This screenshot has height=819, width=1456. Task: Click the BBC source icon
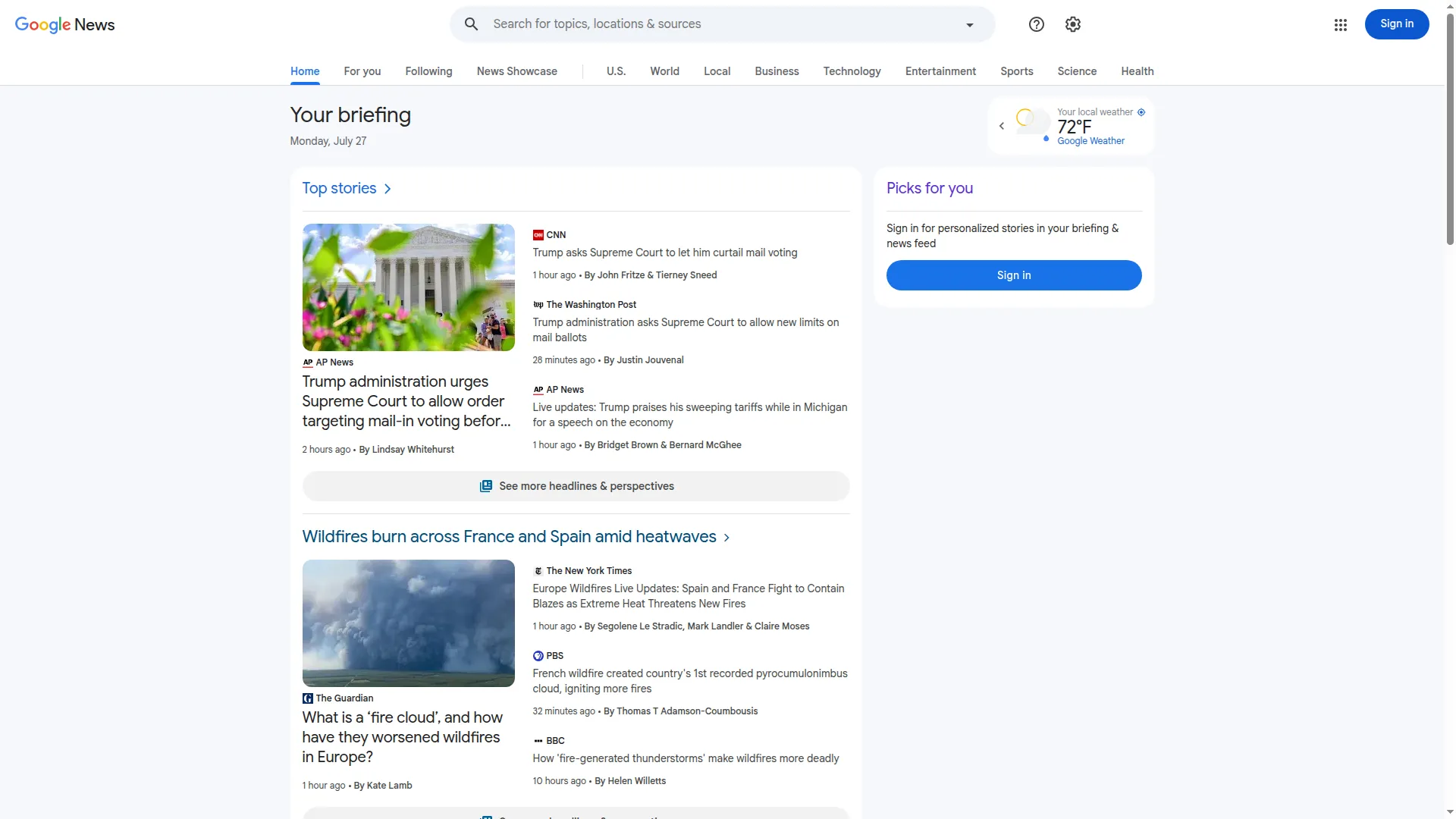click(x=538, y=741)
